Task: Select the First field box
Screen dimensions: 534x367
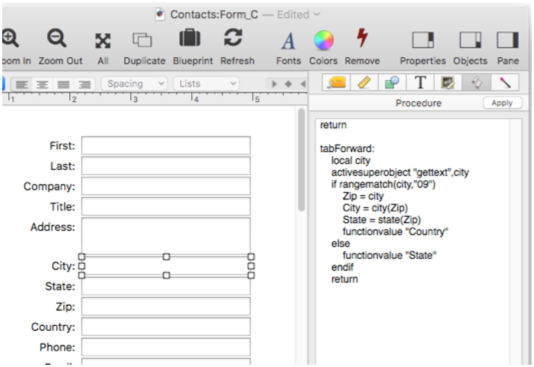Action: tap(166, 145)
